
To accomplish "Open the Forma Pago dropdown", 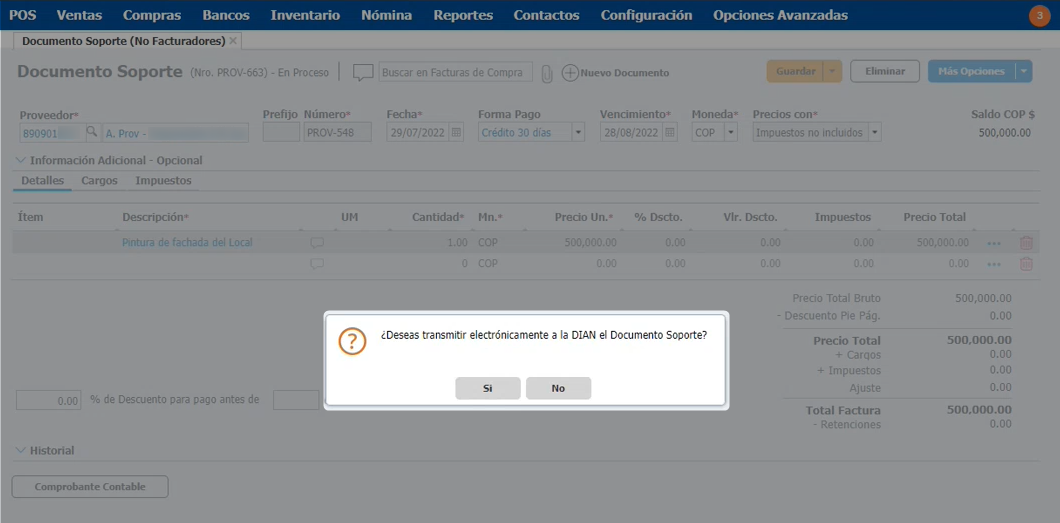I will [x=578, y=132].
